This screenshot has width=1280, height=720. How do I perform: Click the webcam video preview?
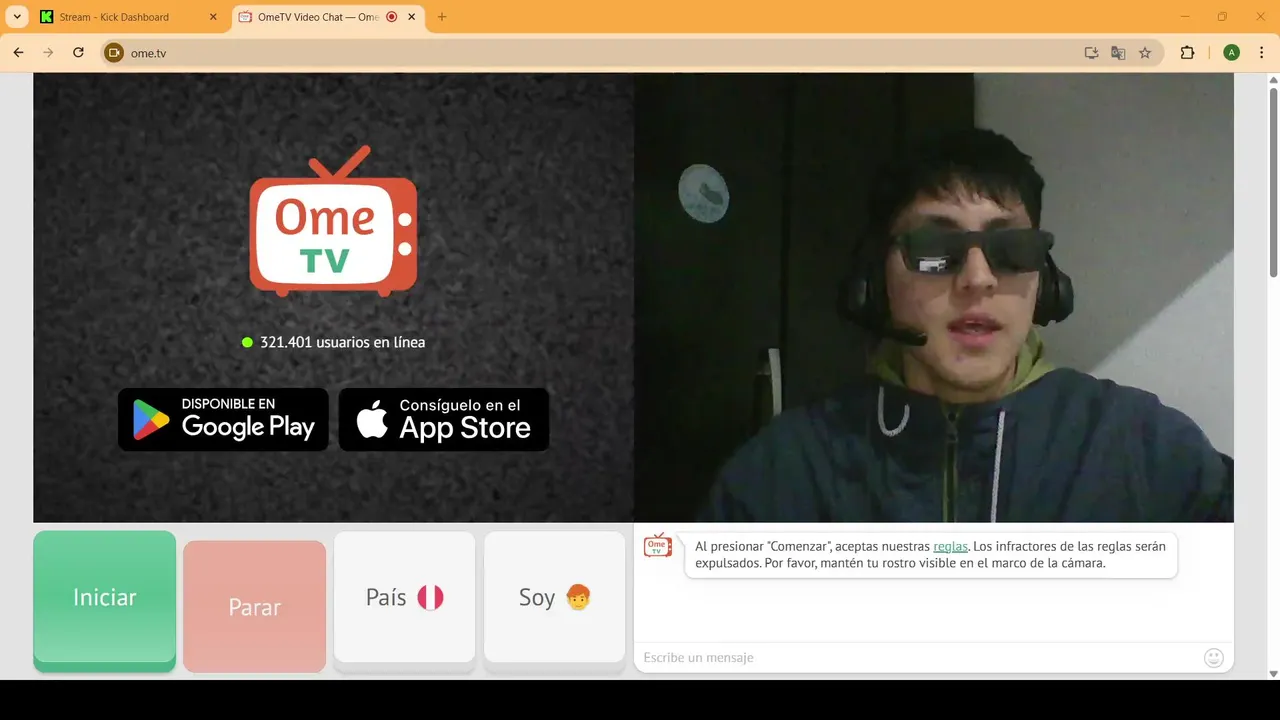pos(934,297)
